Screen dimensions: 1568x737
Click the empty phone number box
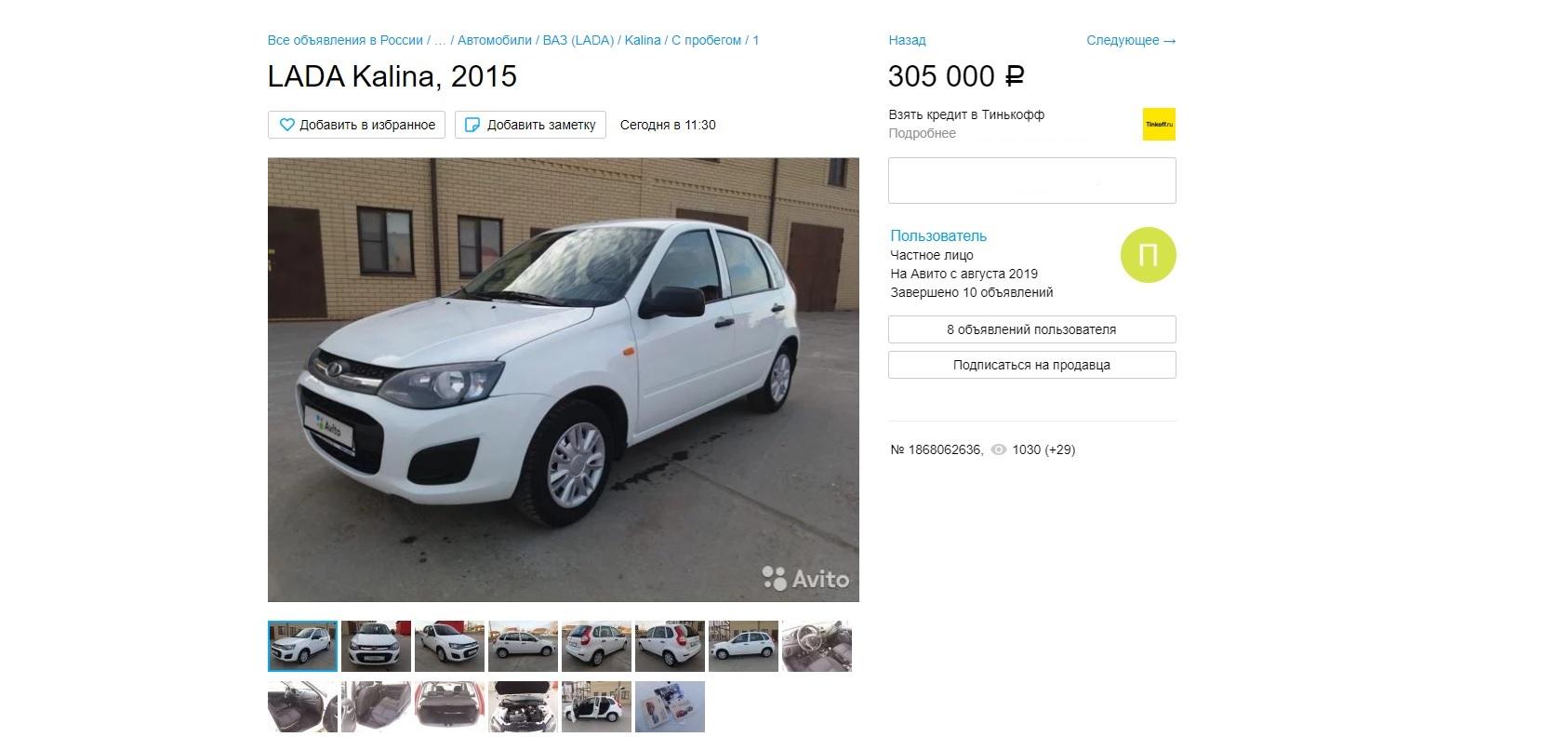pyautogui.click(x=1031, y=181)
